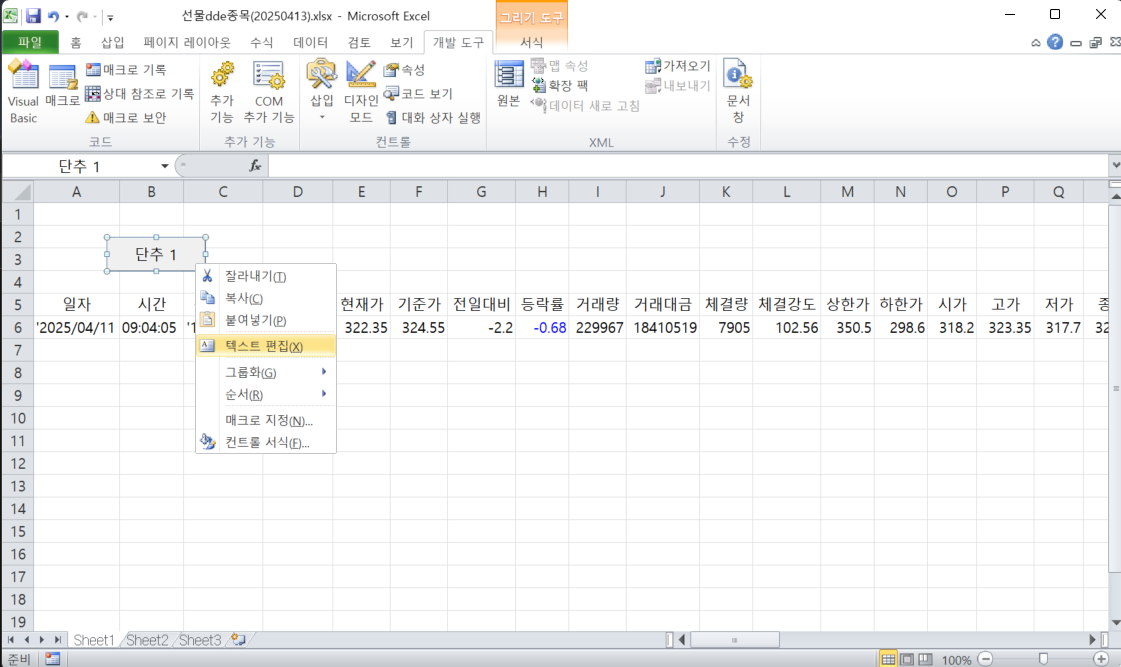
Task: Toggle 디자인 모드 (Design Mode)
Action: click(360, 90)
